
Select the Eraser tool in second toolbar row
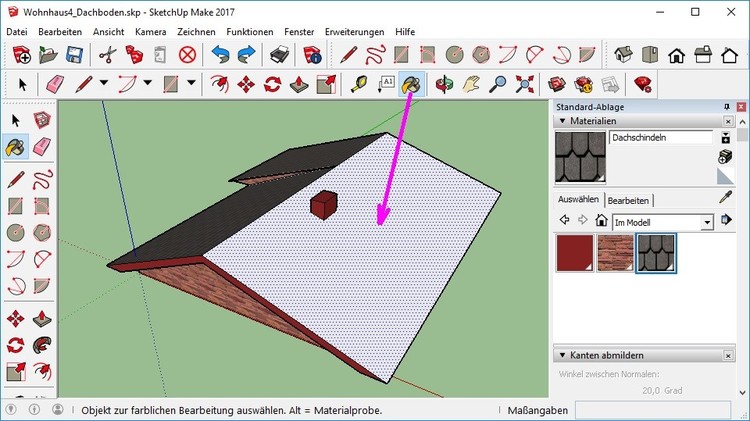pyautogui.click(x=55, y=85)
